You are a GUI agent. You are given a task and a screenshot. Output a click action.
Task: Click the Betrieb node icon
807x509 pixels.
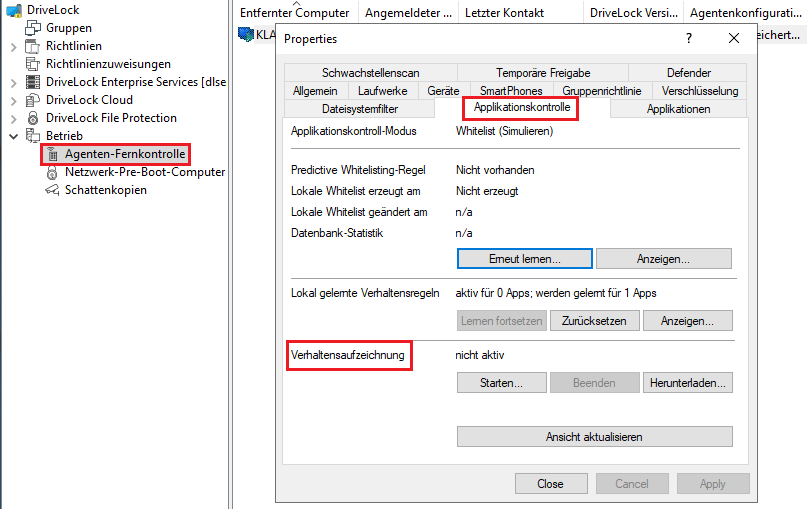coord(33,136)
